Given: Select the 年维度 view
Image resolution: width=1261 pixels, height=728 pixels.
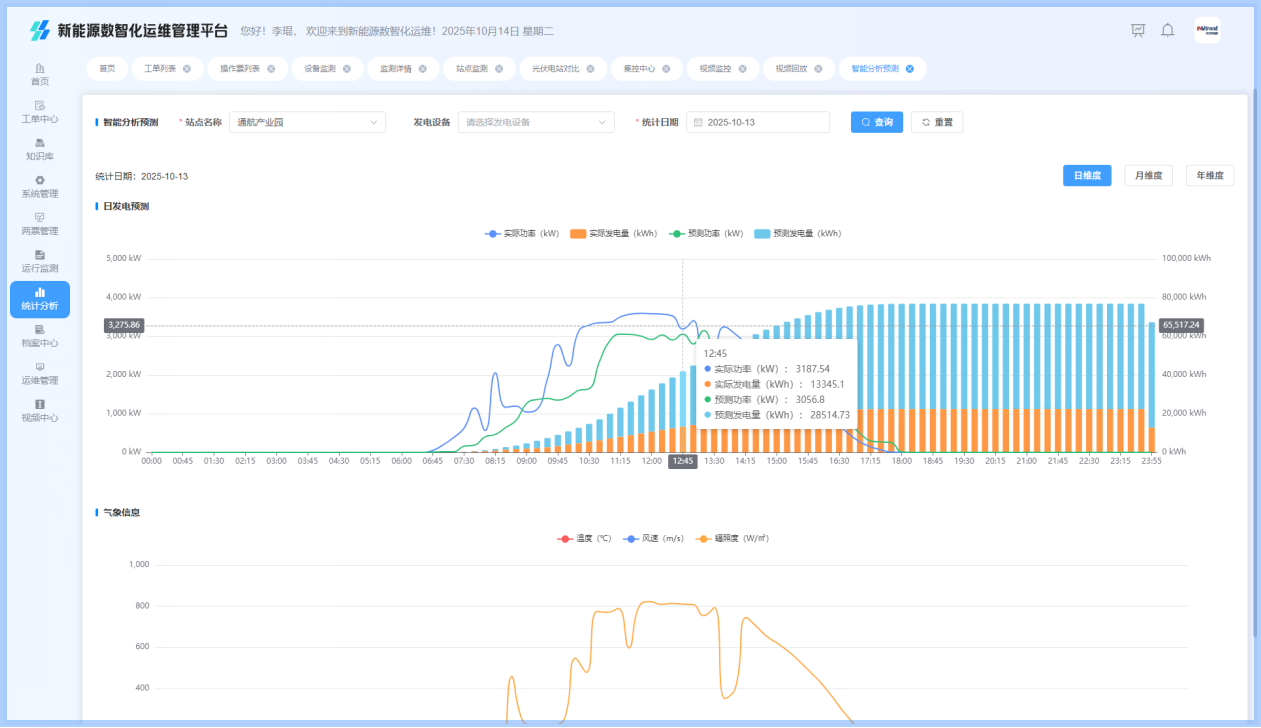Looking at the screenshot, I should (1210, 176).
